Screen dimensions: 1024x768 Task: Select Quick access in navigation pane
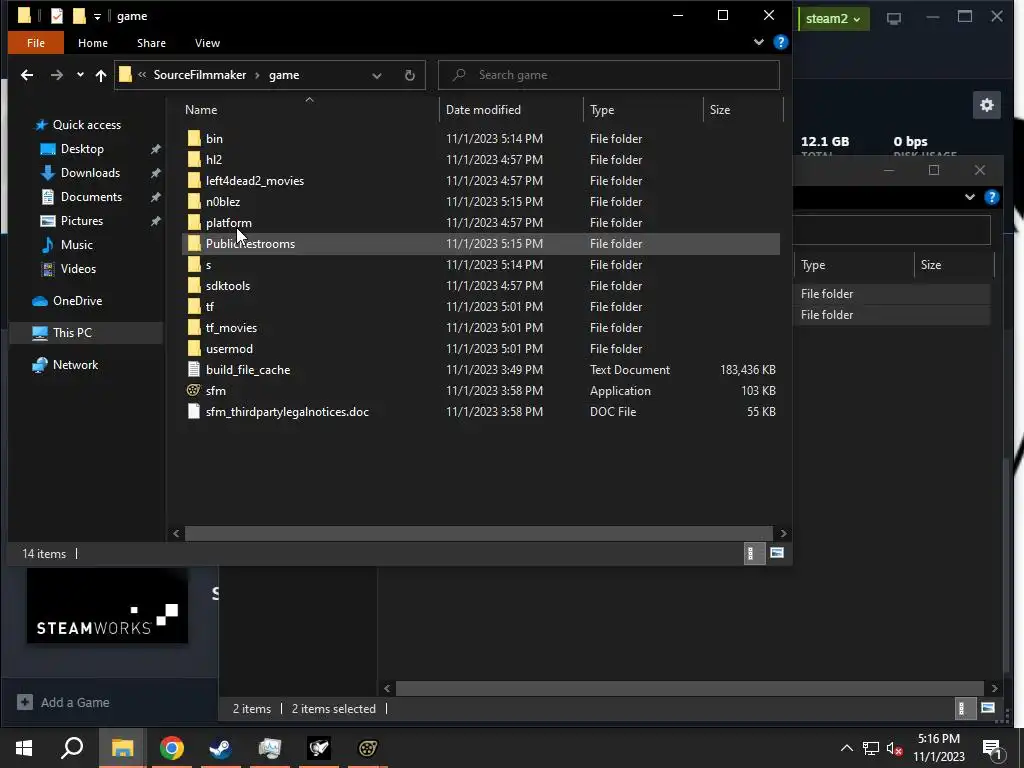86,125
